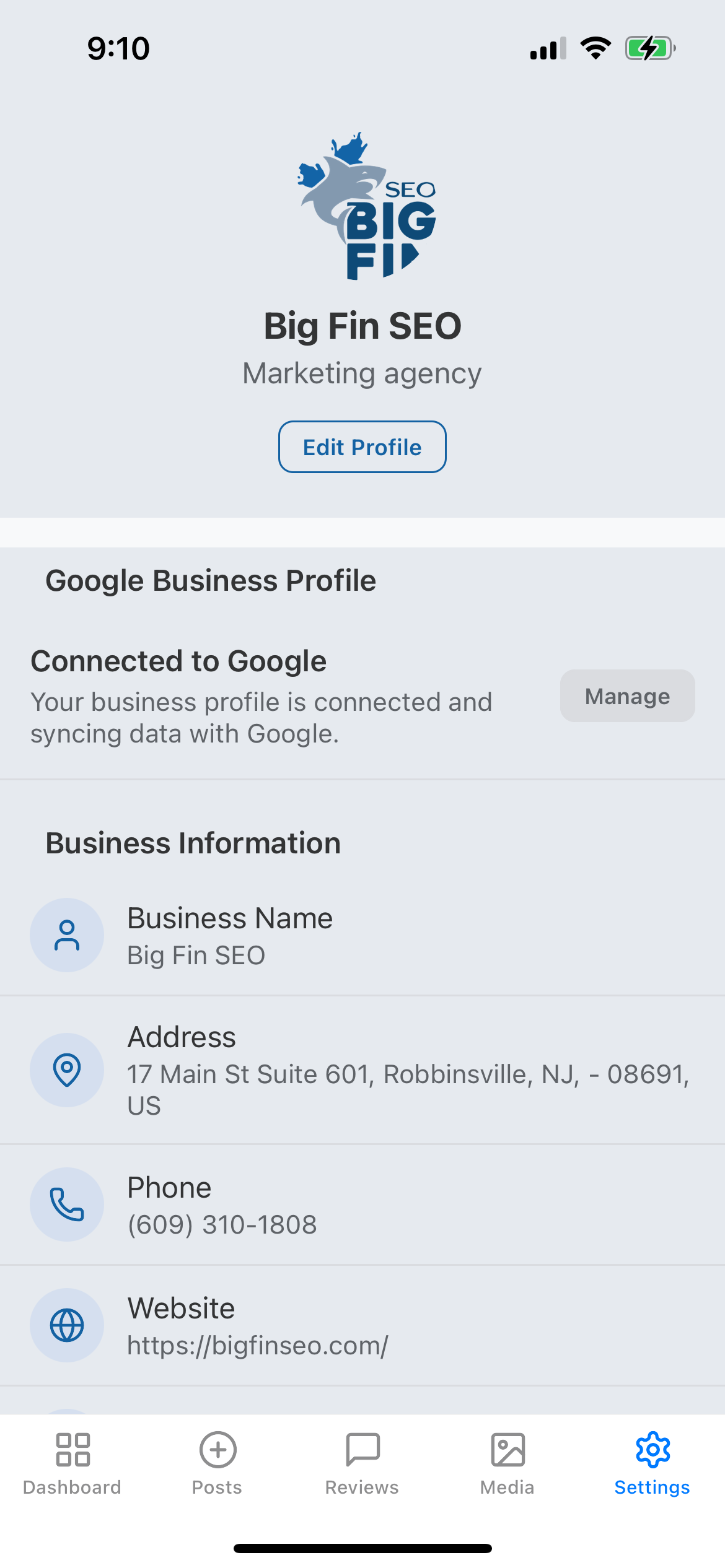Tap the Website globe icon
The width and height of the screenshot is (725, 1568).
click(67, 1325)
